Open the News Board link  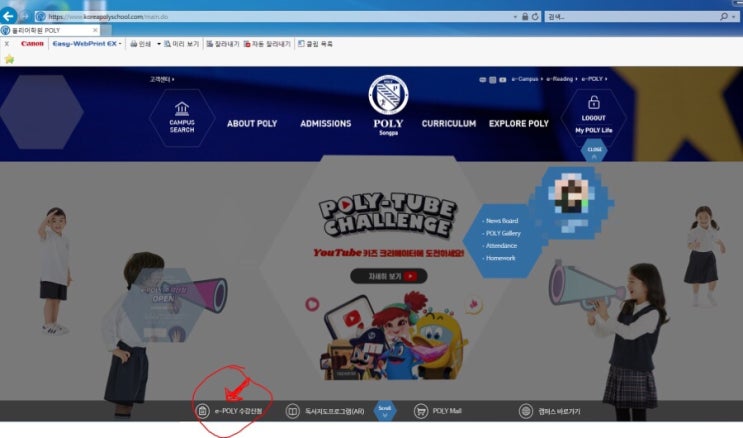click(x=501, y=220)
